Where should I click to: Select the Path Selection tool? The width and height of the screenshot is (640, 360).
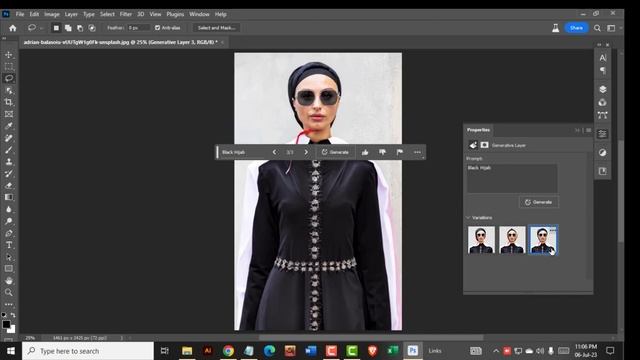coord(9,257)
